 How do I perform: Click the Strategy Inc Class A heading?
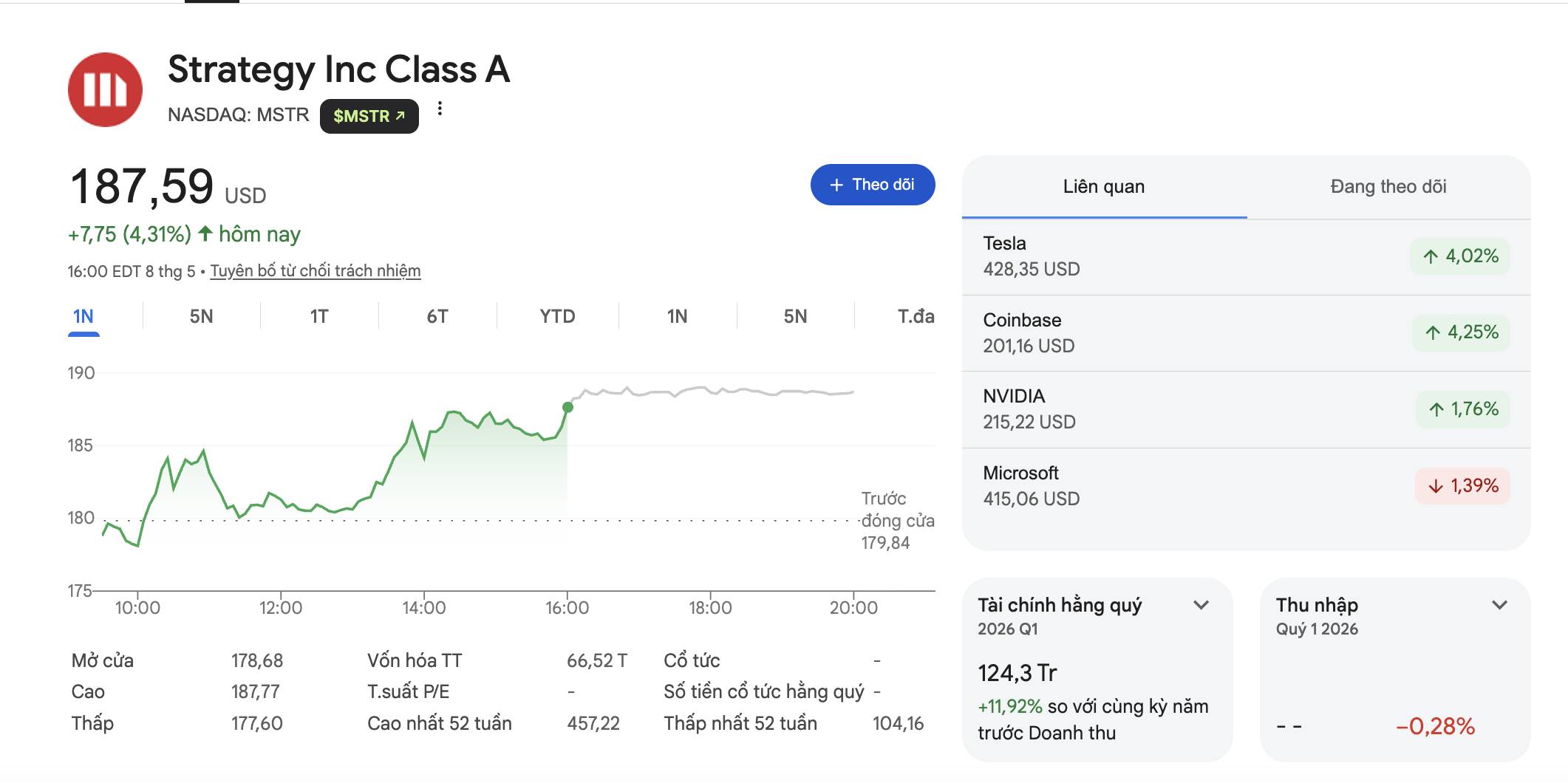pos(338,69)
